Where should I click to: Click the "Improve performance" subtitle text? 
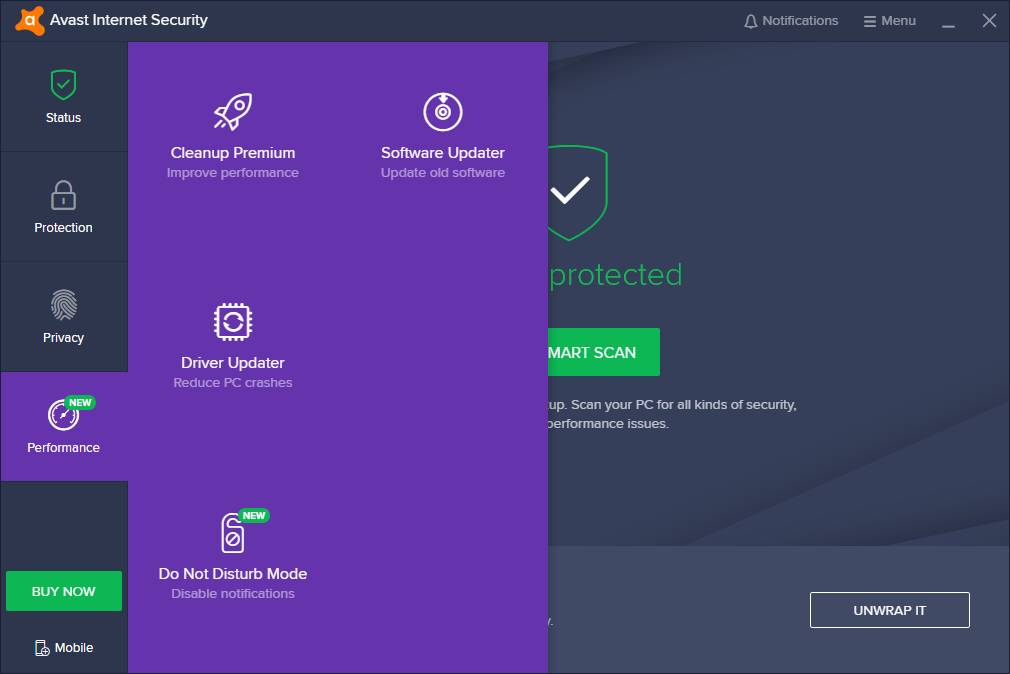232,173
